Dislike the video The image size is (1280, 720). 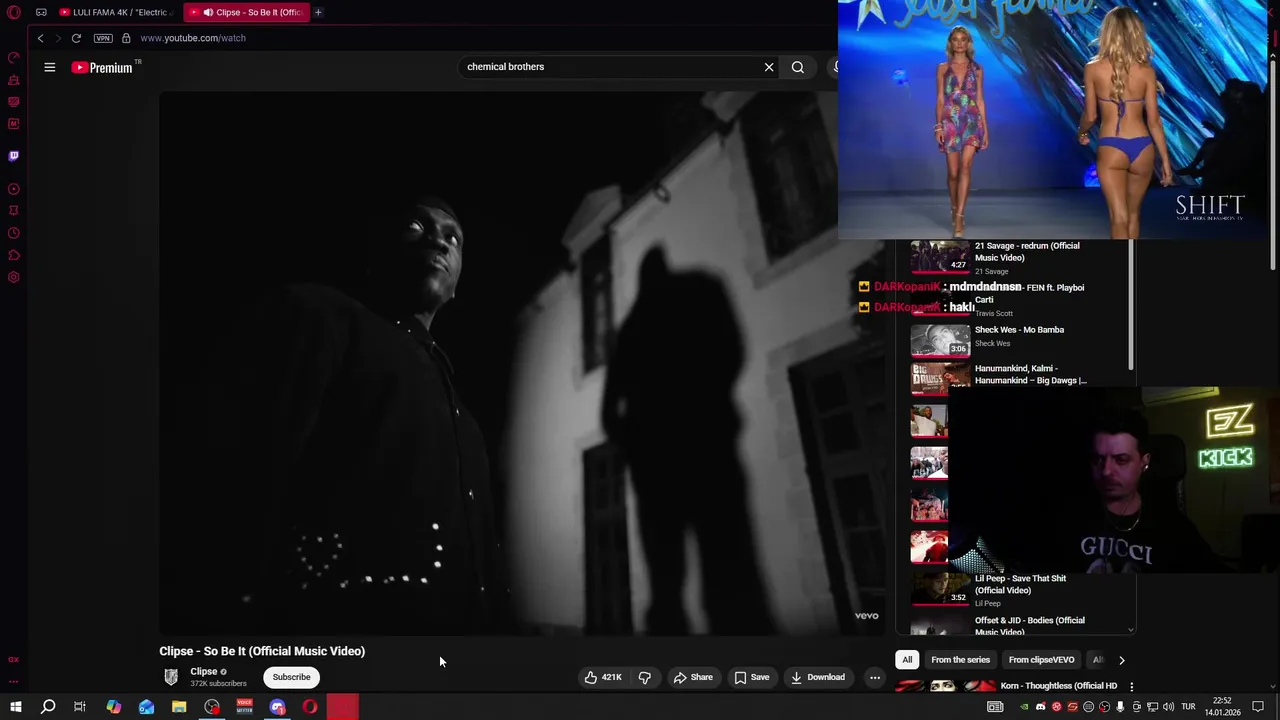(645, 677)
